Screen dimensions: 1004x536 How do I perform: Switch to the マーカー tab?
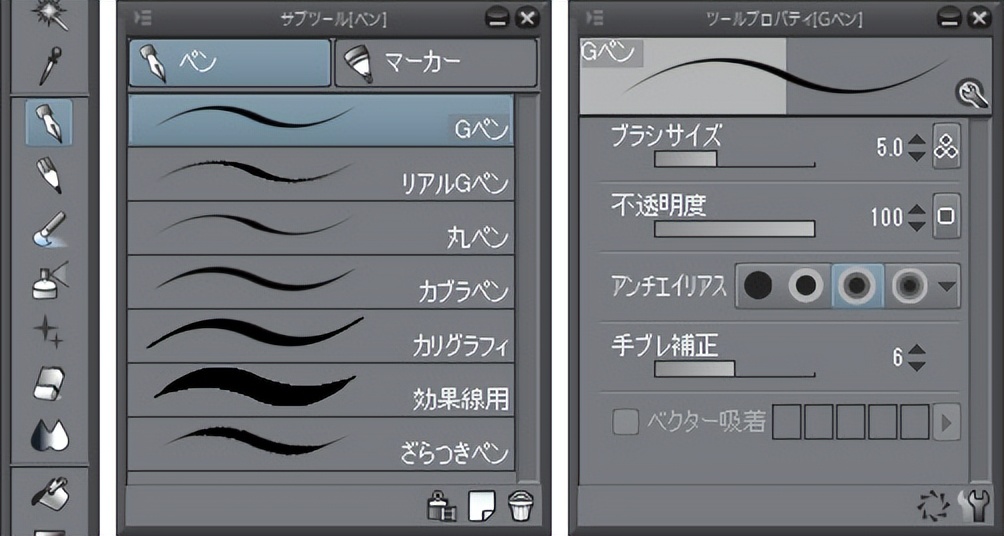click(436, 63)
